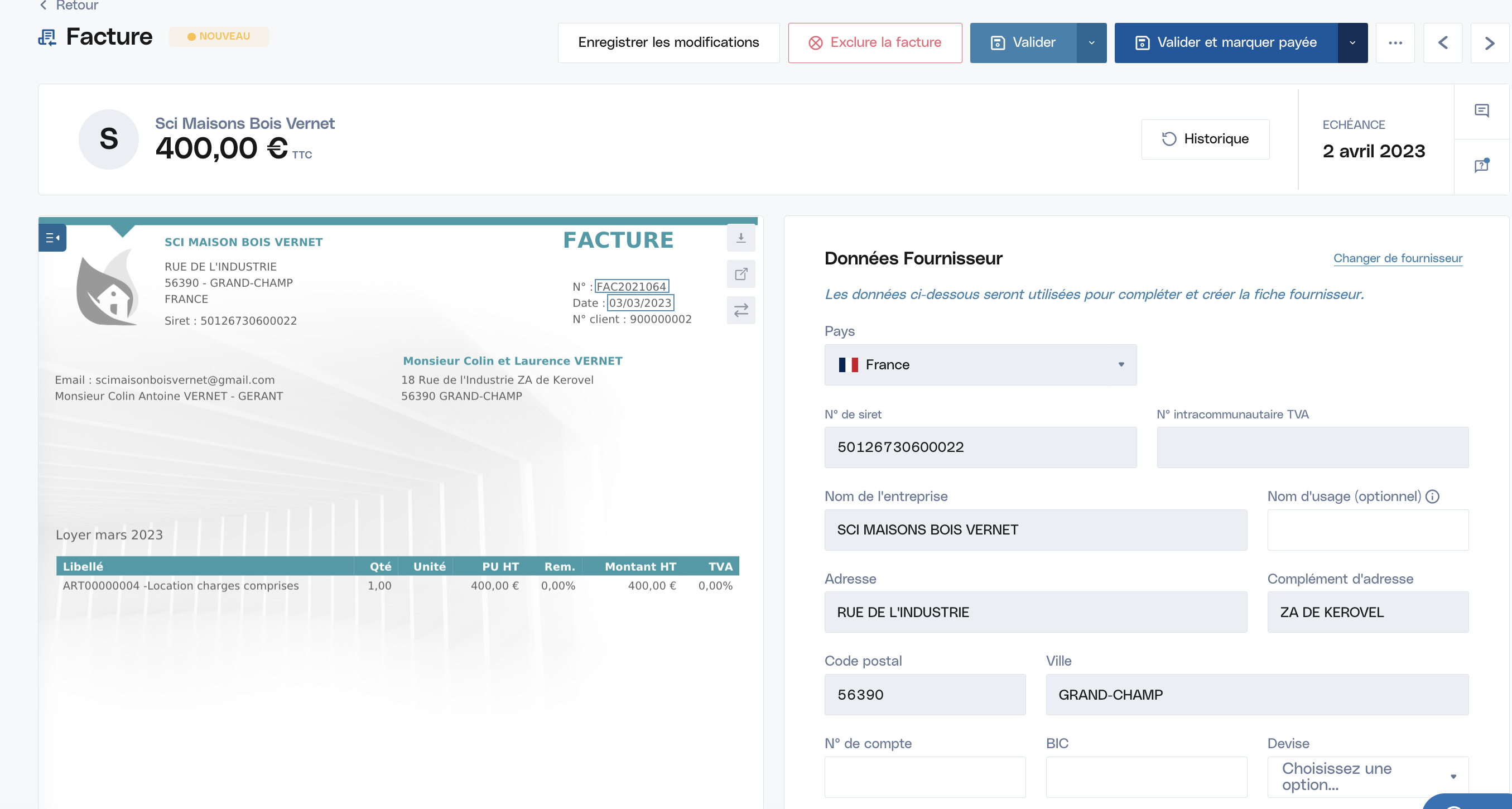Open the three-dot more options menu
This screenshot has height=809, width=1512.
[x=1395, y=43]
